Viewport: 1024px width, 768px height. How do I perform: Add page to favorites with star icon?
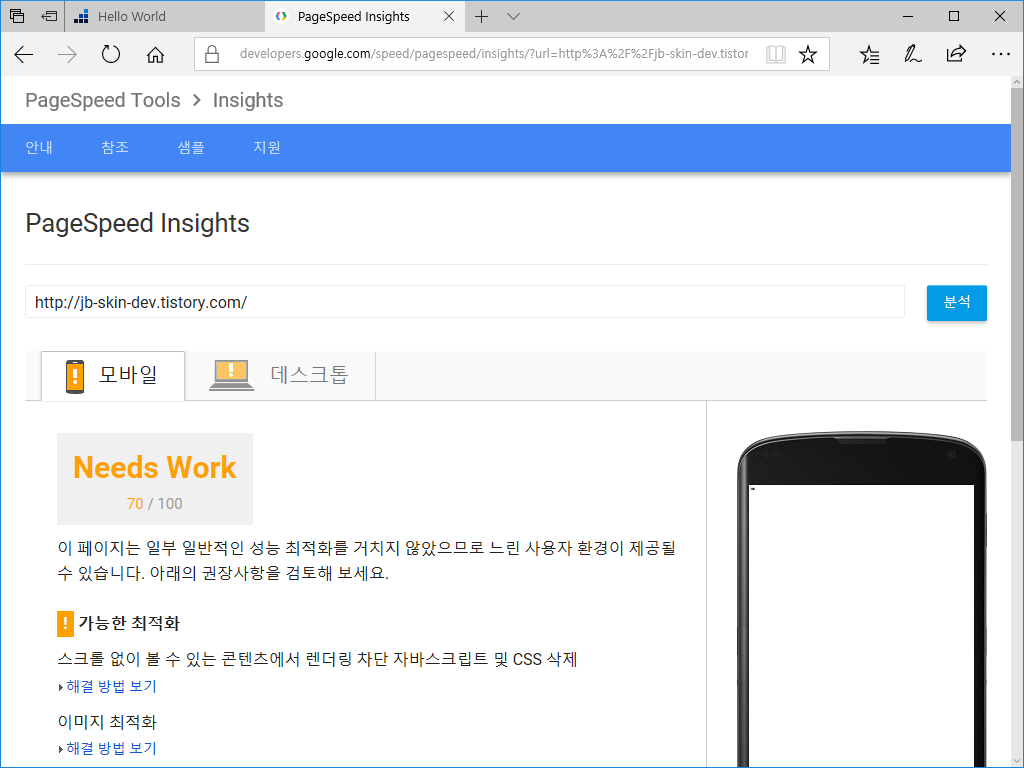[808, 54]
